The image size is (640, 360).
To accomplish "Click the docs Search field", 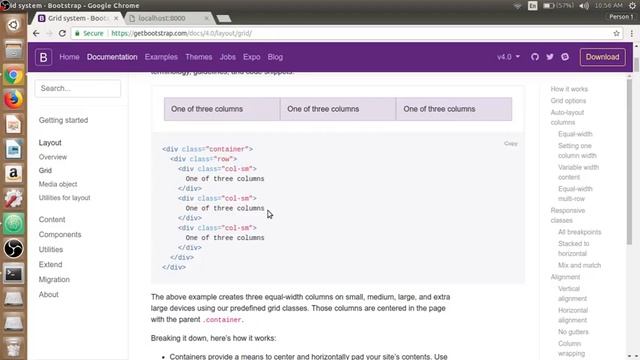I will (x=78, y=89).
